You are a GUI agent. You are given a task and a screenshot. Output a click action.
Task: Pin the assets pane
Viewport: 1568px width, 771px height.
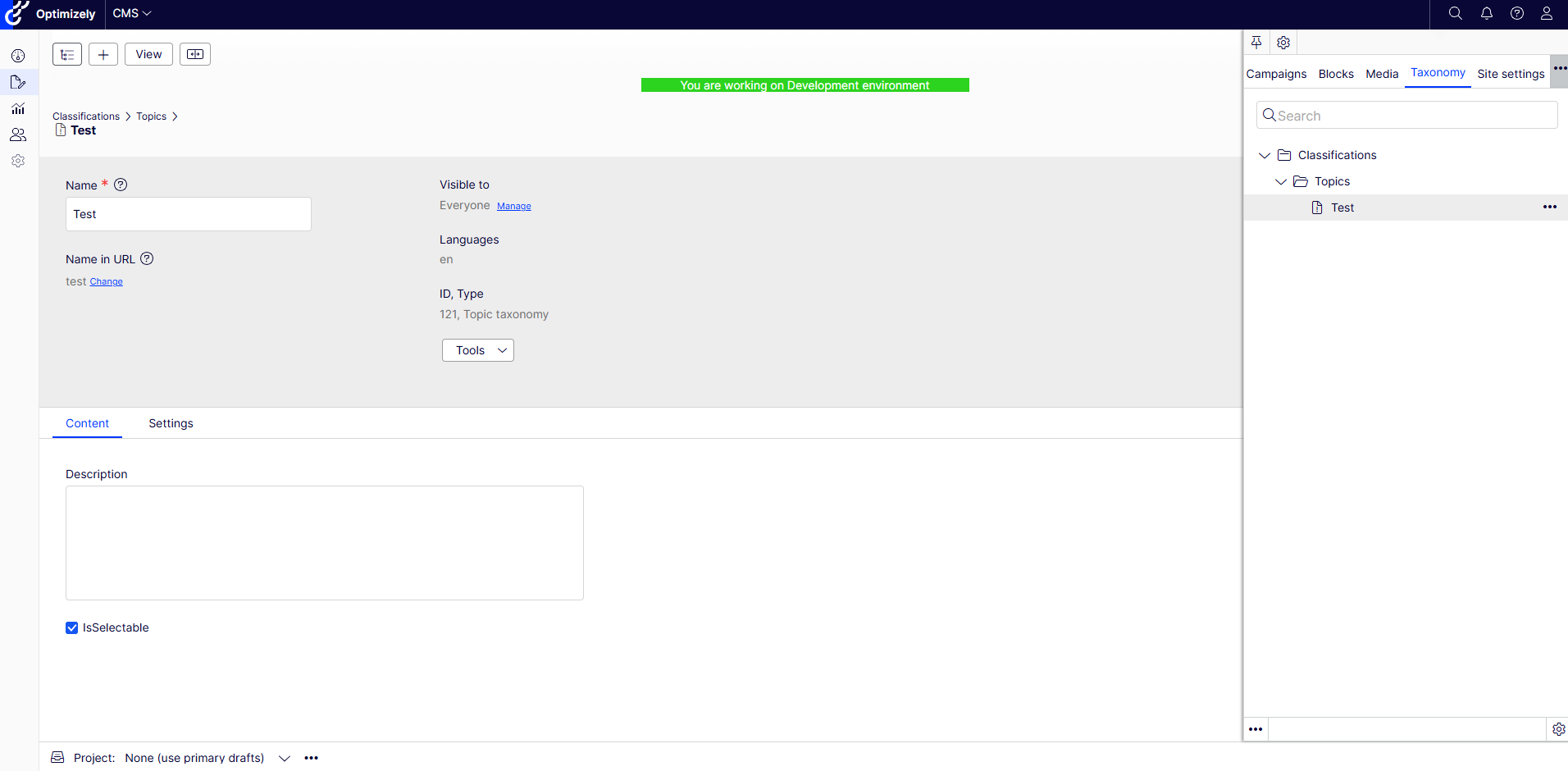tap(1256, 43)
